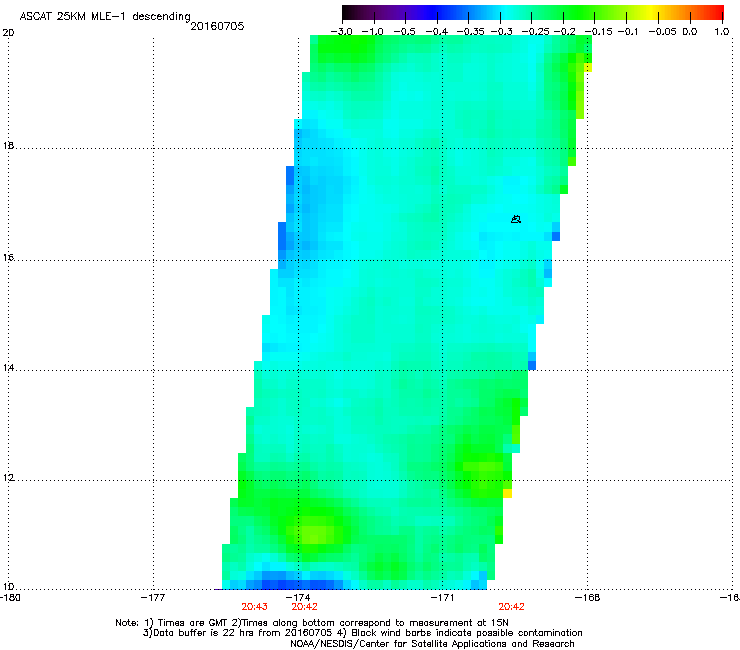The image size is (740, 650).
Task: Click the -0.4 colorbar label
Action: [x=436, y=32]
